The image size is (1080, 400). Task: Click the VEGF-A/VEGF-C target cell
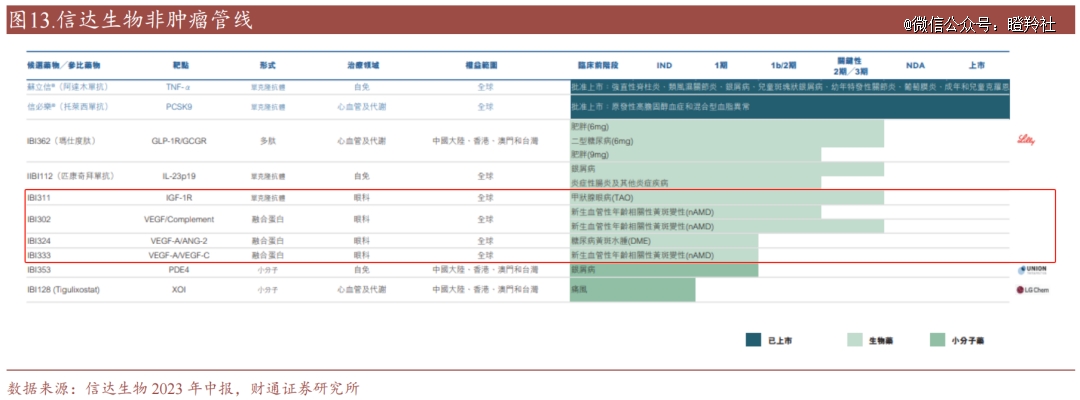pyautogui.click(x=181, y=255)
